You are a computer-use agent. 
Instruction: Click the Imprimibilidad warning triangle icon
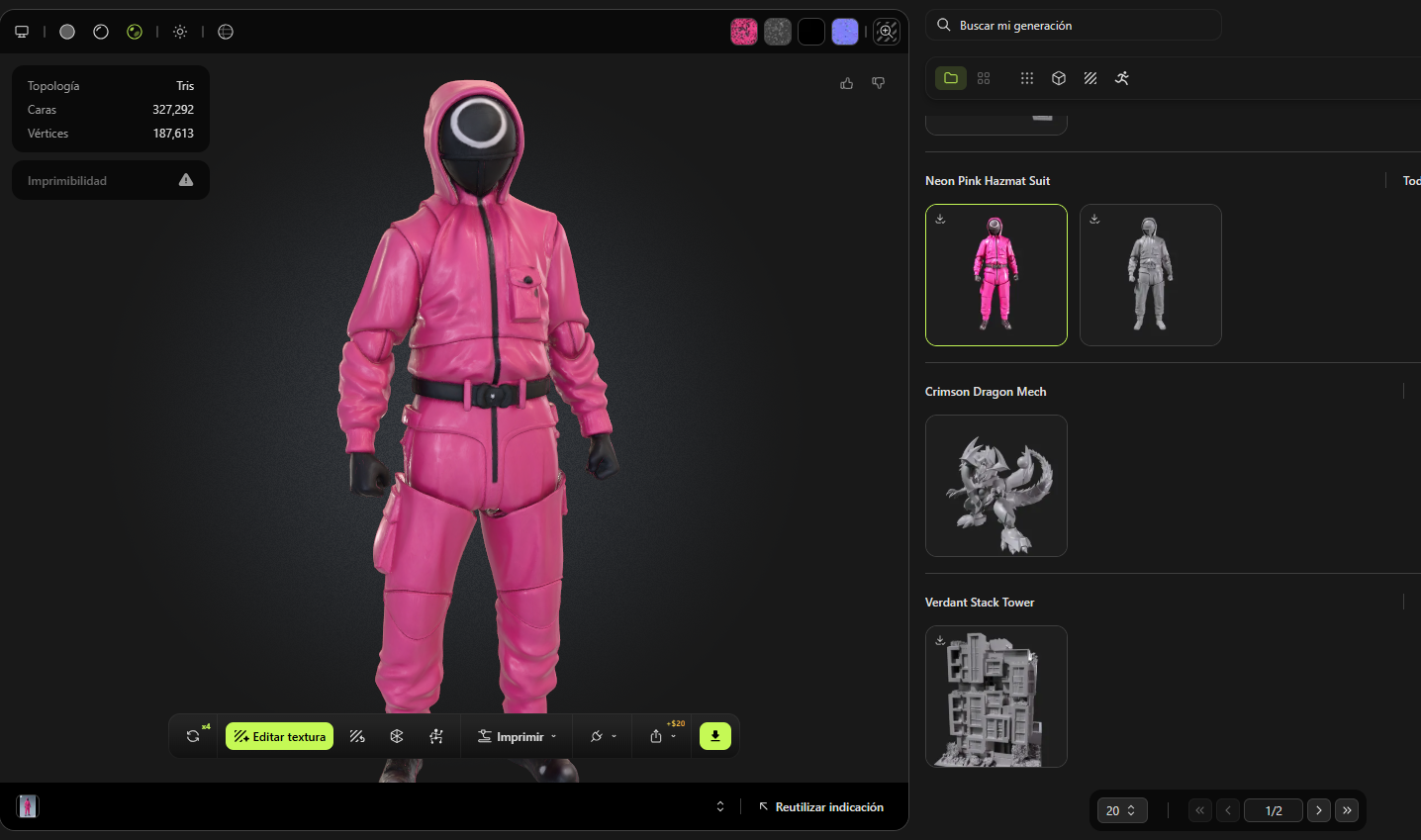click(186, 180)
